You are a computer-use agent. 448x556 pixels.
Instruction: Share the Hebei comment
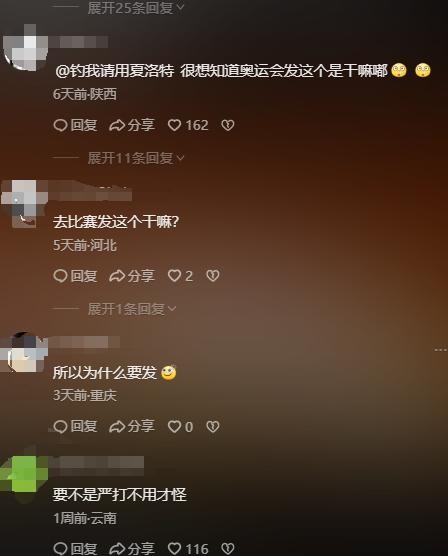(132, 276)
